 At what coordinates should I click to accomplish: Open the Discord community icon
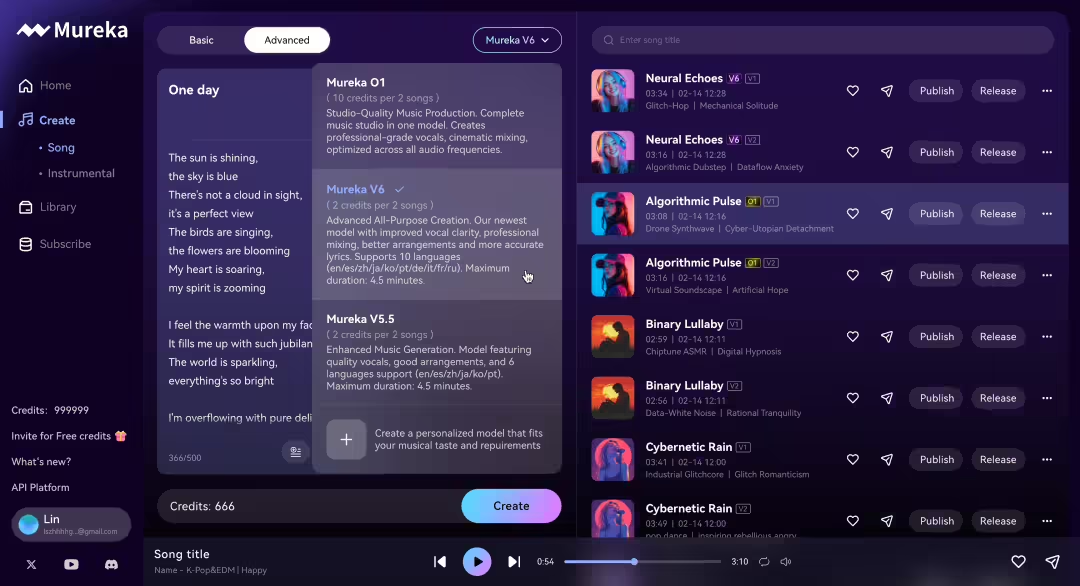[111, 564]
